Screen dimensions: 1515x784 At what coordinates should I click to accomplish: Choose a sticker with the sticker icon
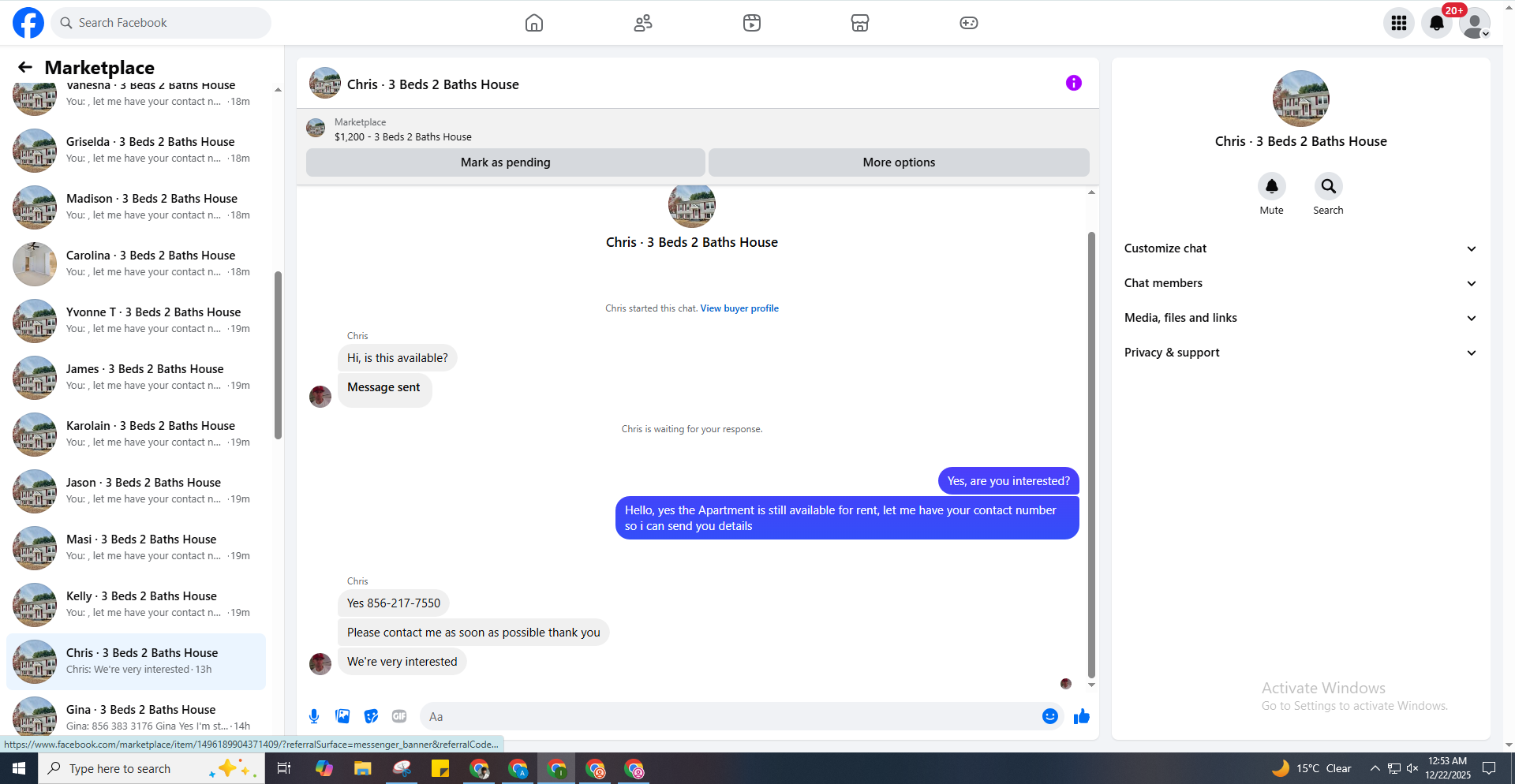pyautogui.click(x=371, y=716)
